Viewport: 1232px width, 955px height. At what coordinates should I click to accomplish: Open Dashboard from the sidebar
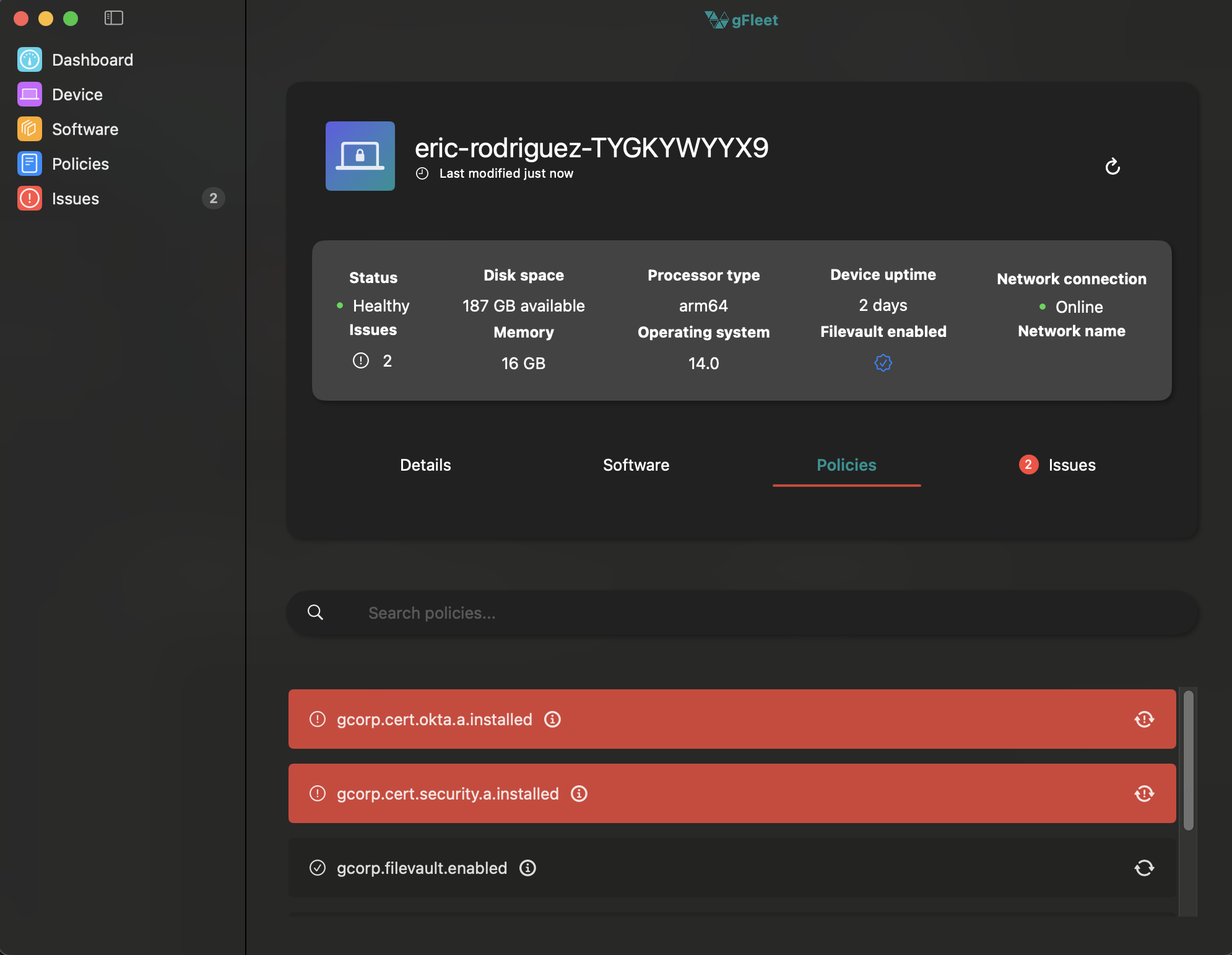tap(92, 60)
